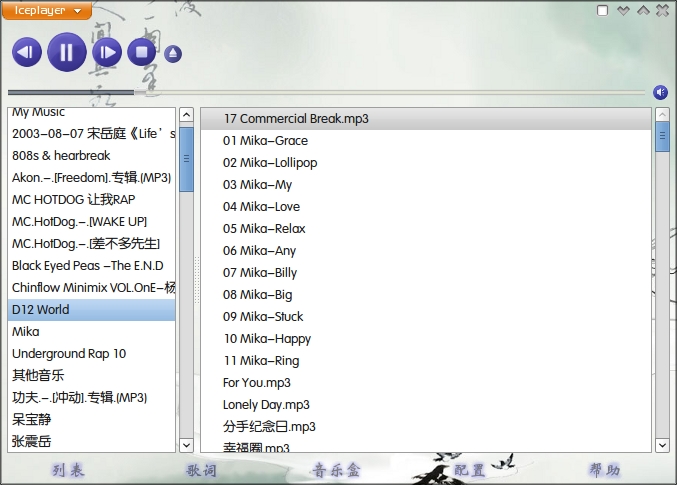The image size is (677, 485).
Task: Select MC.HotDog.-.[WAKE UP] folder
Action: tap(92, 222)
